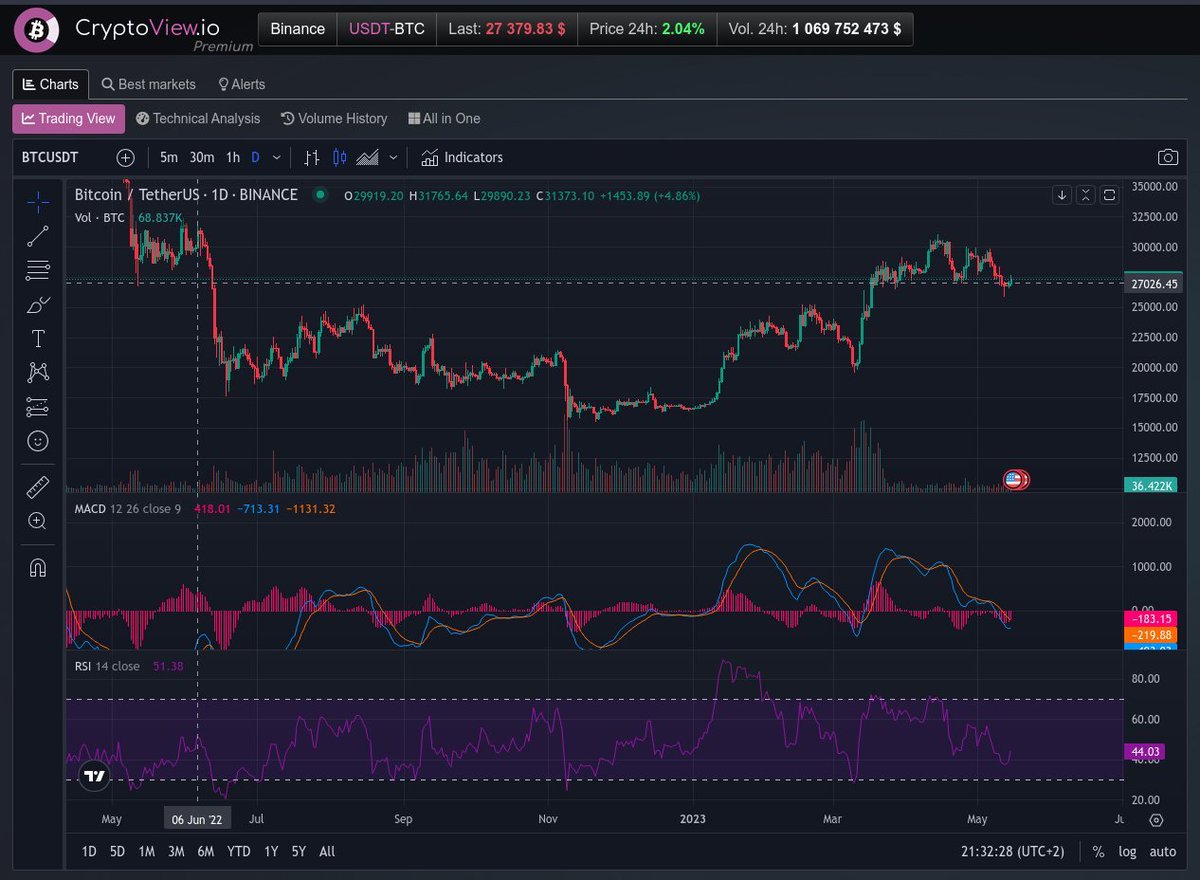Open chart settings gear on time axis
Viewport: 1200px width, 880px height.
tap(1156, 820)
